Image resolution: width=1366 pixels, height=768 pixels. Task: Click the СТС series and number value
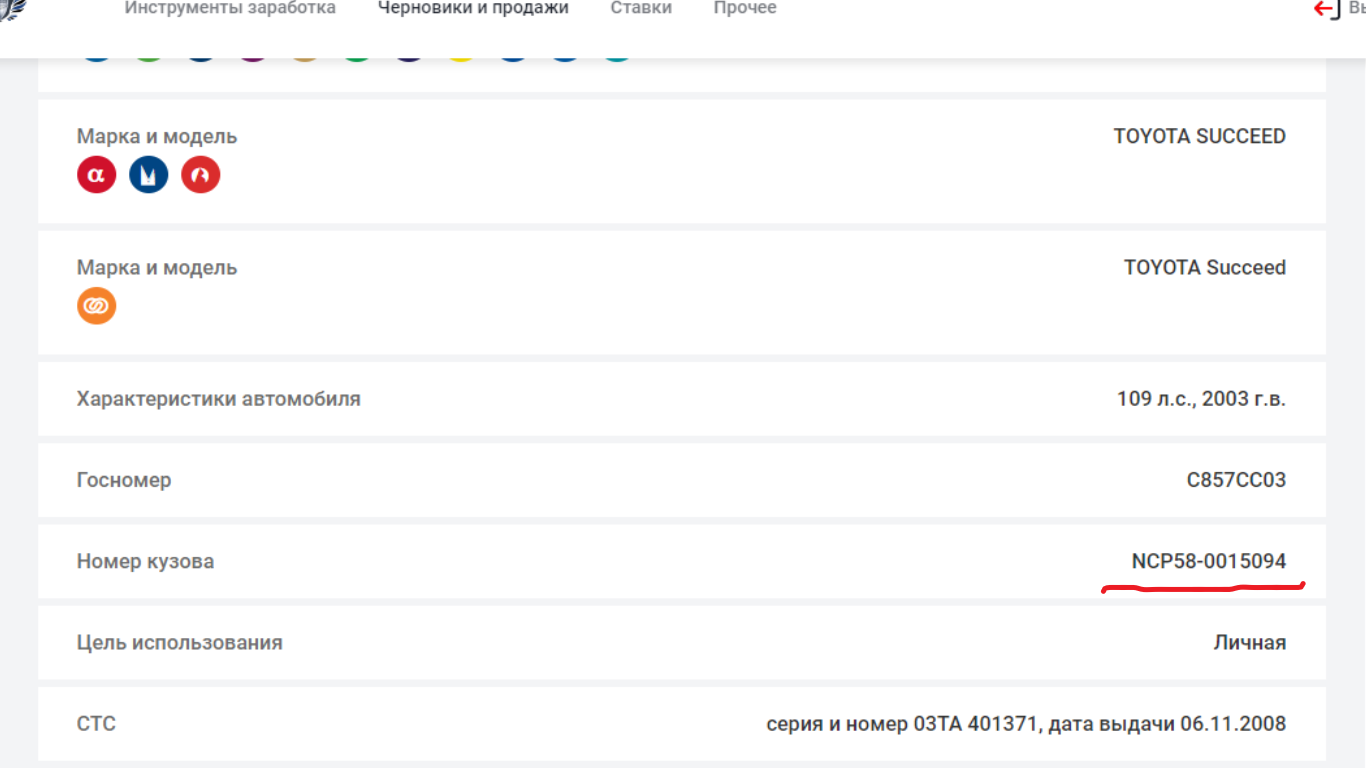[1026, 724]
